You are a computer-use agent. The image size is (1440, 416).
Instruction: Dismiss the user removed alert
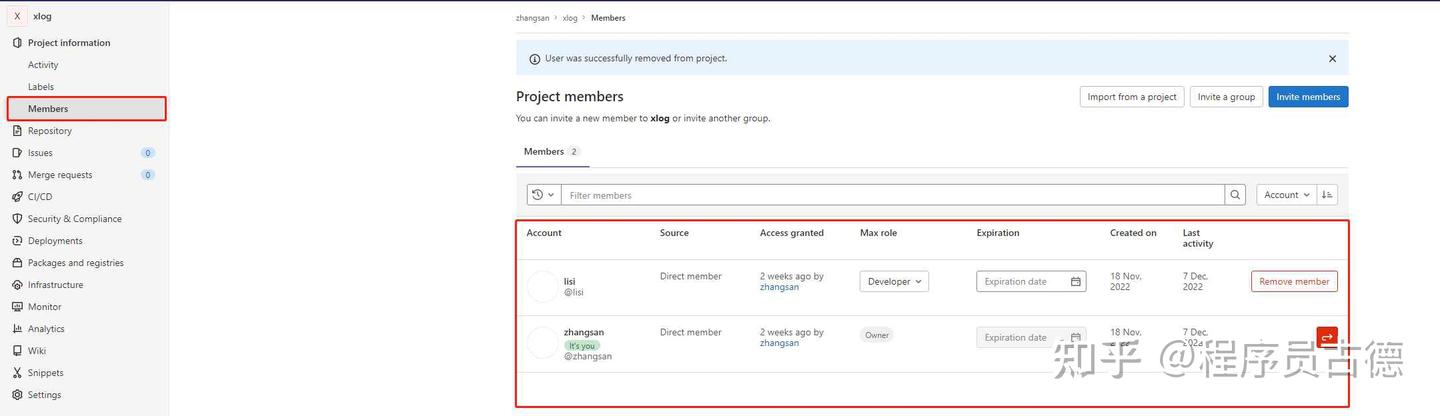point(1332,59)
